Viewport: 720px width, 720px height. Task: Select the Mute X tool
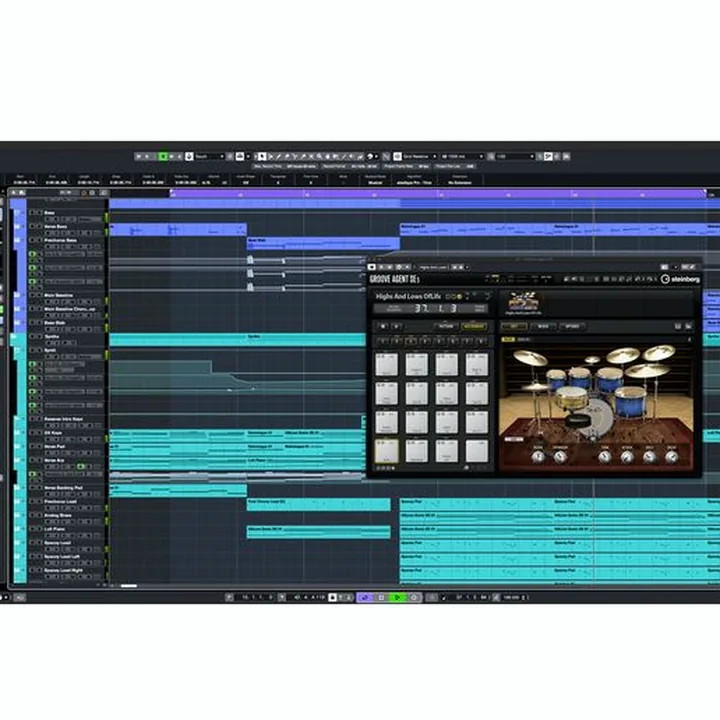(x=311, y=157)
